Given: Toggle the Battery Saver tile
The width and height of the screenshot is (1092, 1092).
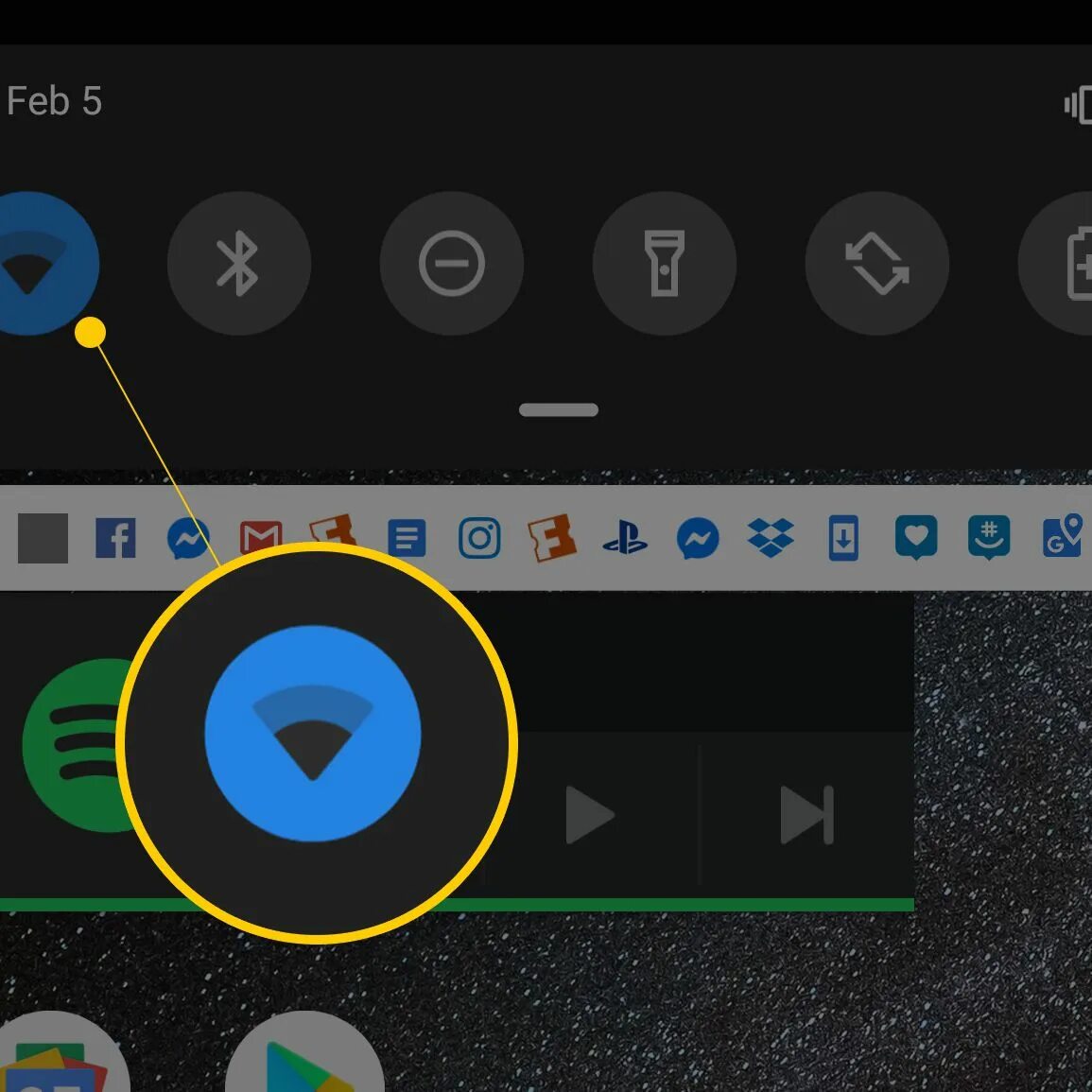Looking at the screenshot, I should (x=1056, y=263).
